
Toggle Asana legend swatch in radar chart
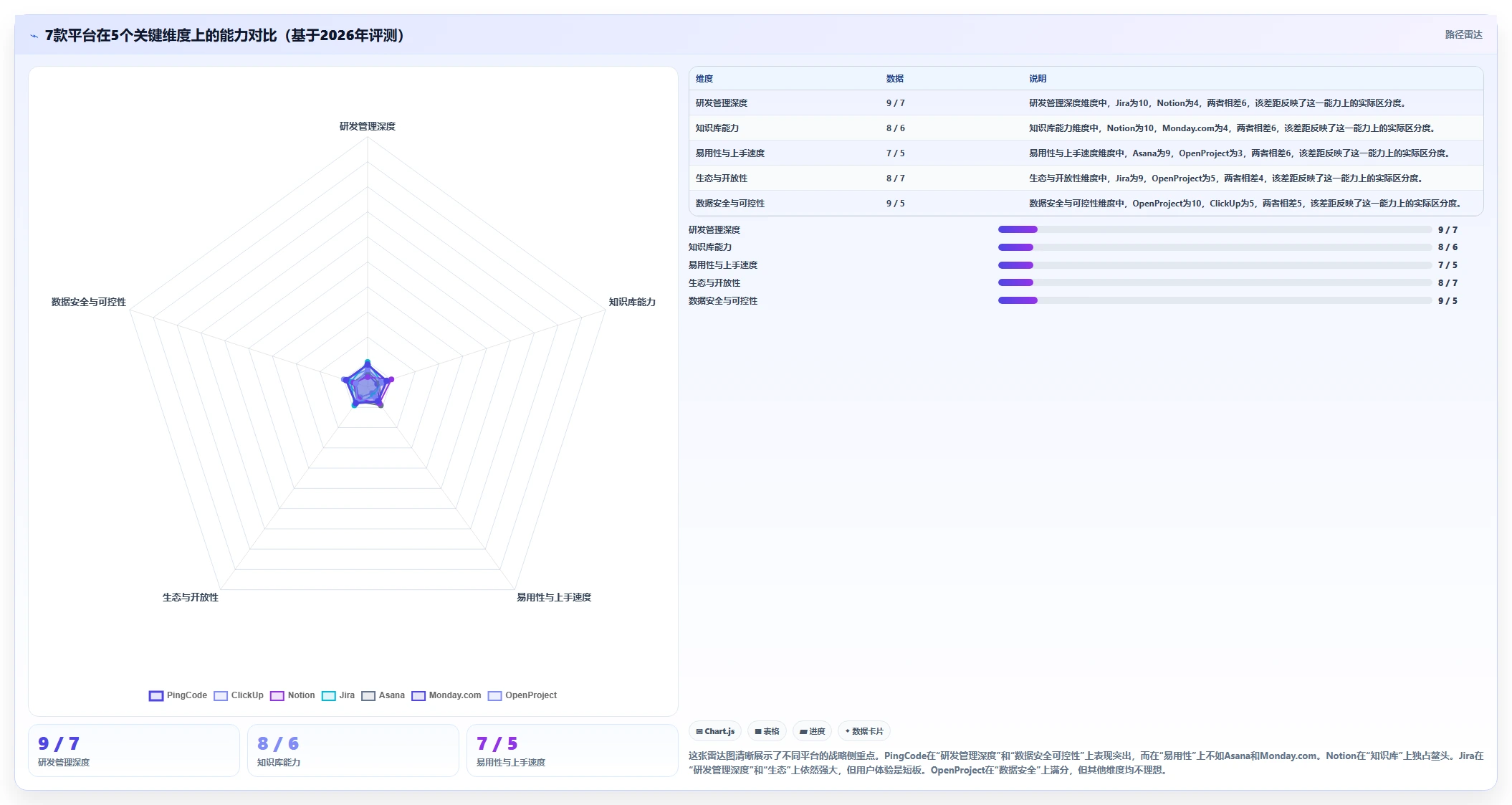(x=368, y=695)
